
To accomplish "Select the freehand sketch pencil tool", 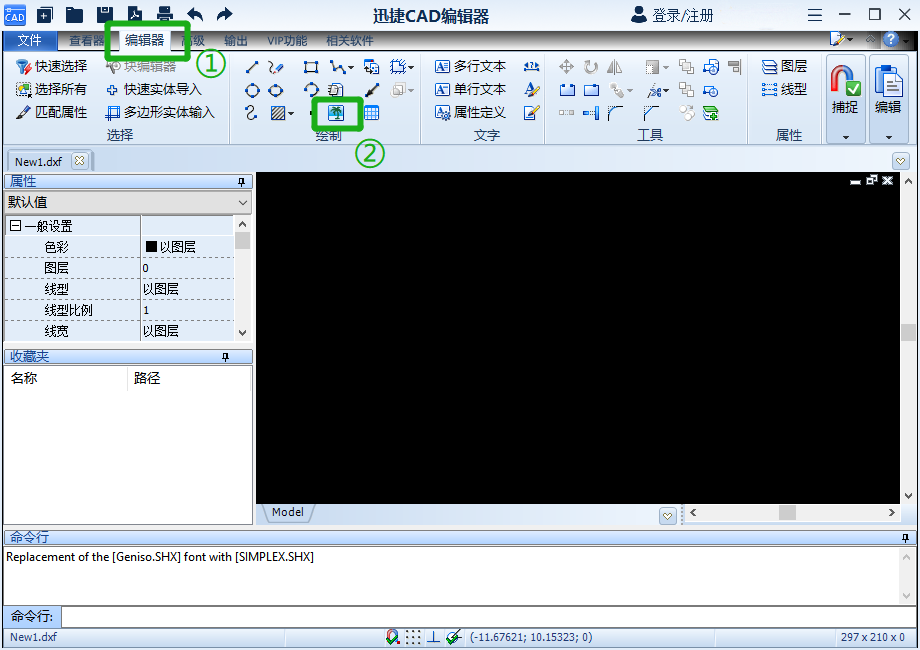I will point(276,67).
